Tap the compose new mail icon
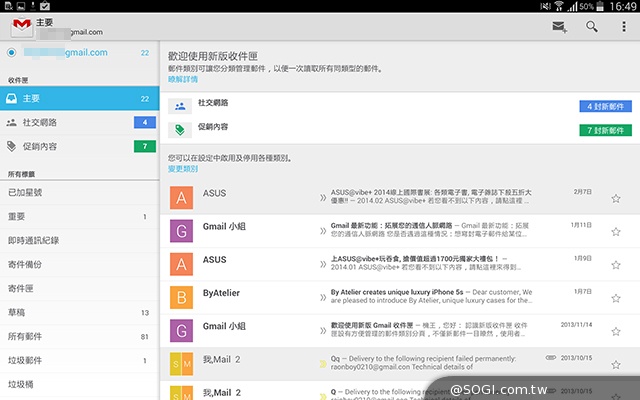 pyautogui.click(x=559, y=27)
